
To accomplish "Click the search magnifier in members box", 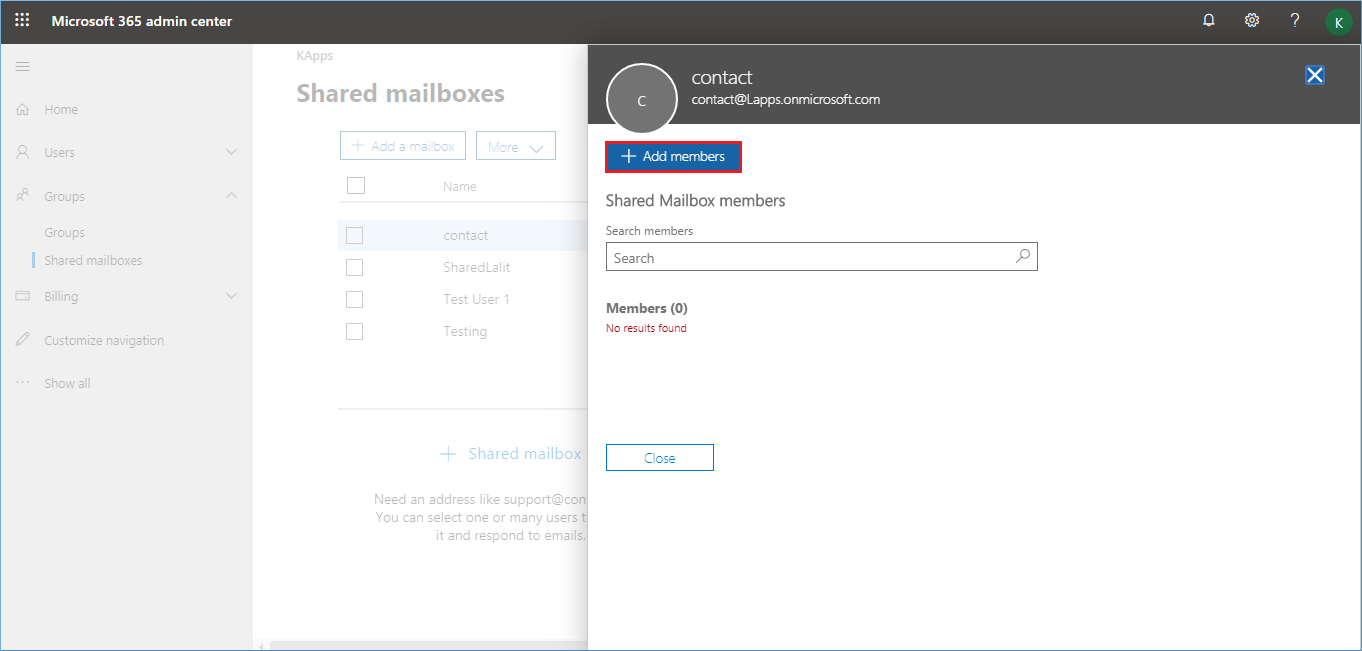I will pyautogui.click(x=1023, y=256).
